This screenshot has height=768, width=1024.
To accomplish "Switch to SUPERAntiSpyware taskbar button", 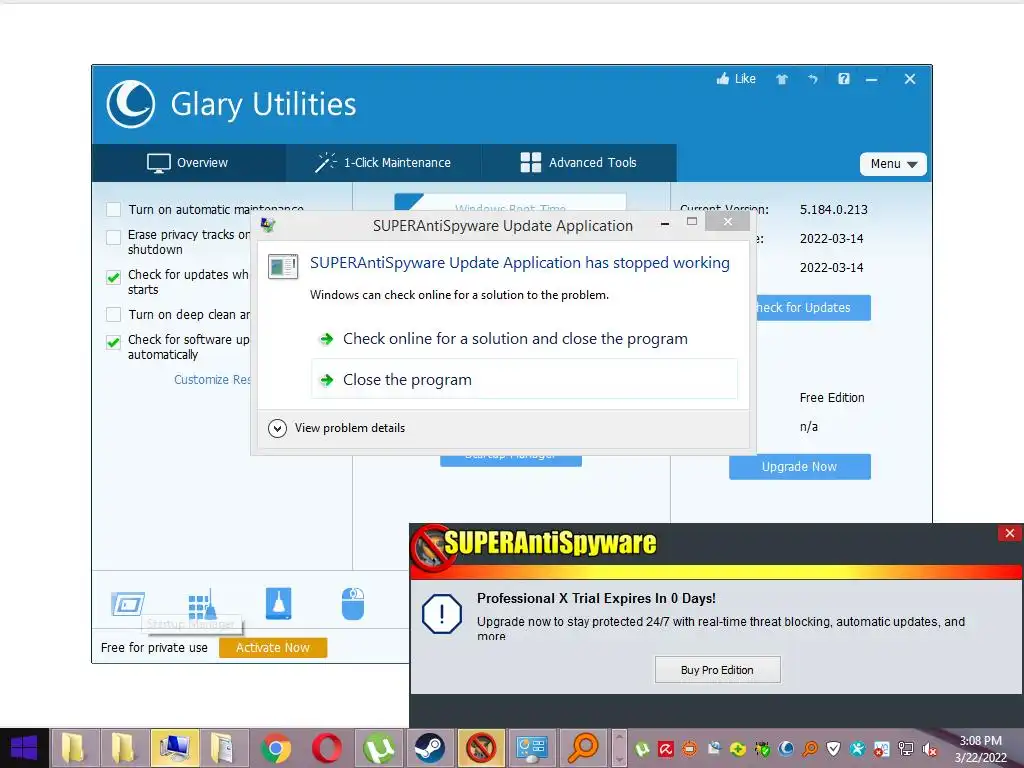I will 481,748.
